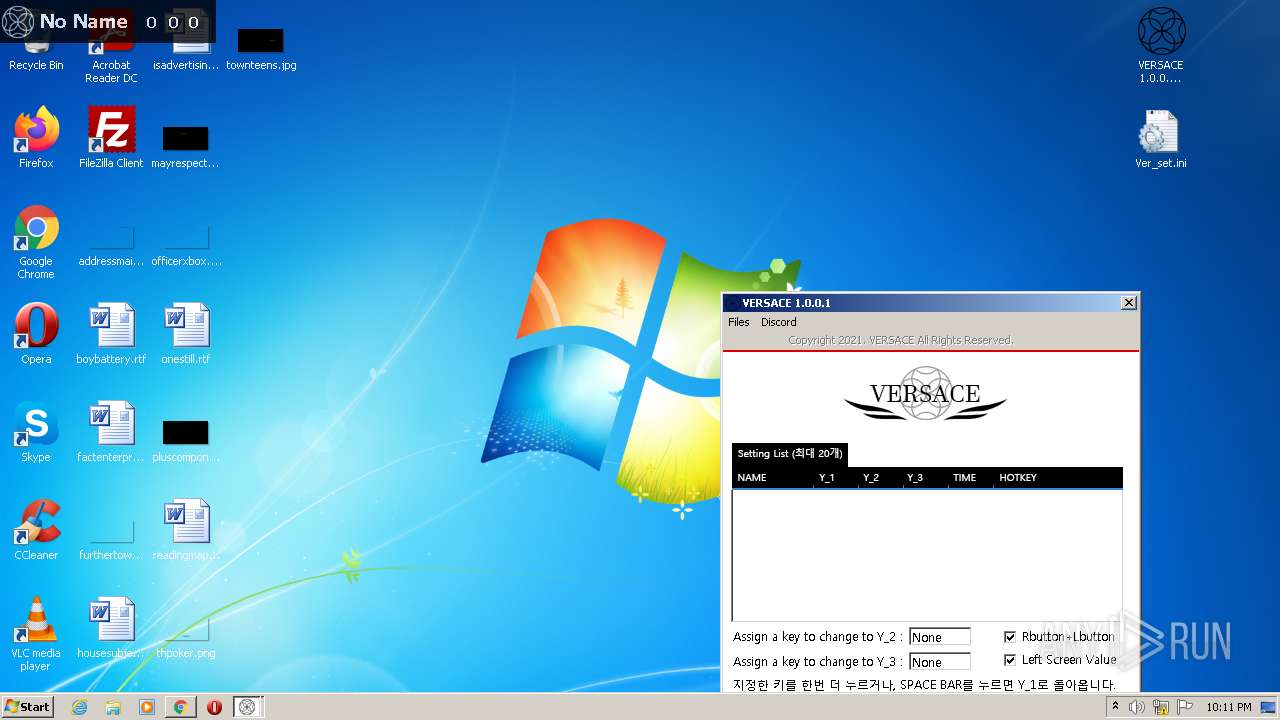The width and height of the screenshot is (1280, 720).
Task: Click the Y_3 key assignment field
Action: point(939,662)
